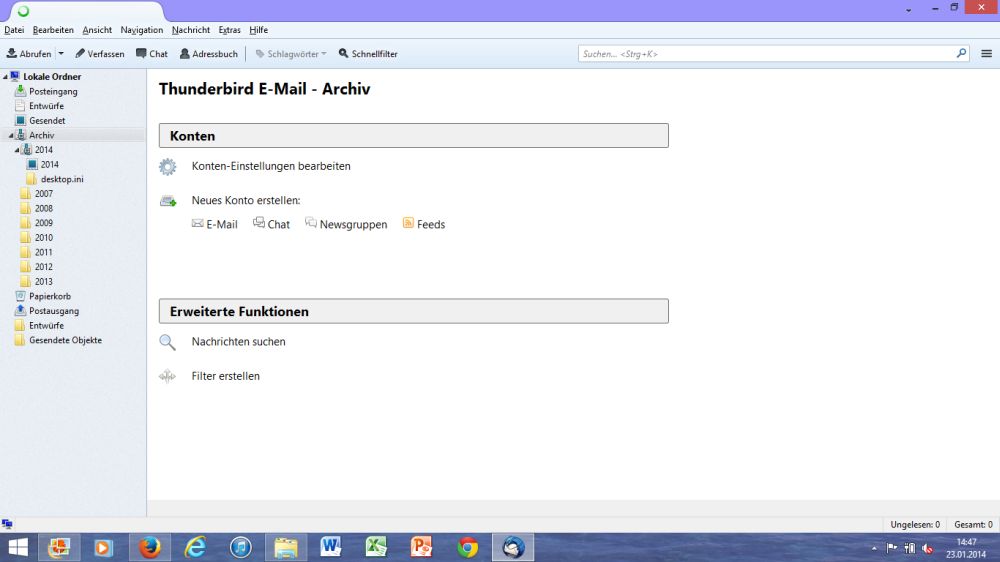The height and width of the screenshot is (562, 1000).
Task: Select the Gesendete Objekte folder
Action: (65, 341)
